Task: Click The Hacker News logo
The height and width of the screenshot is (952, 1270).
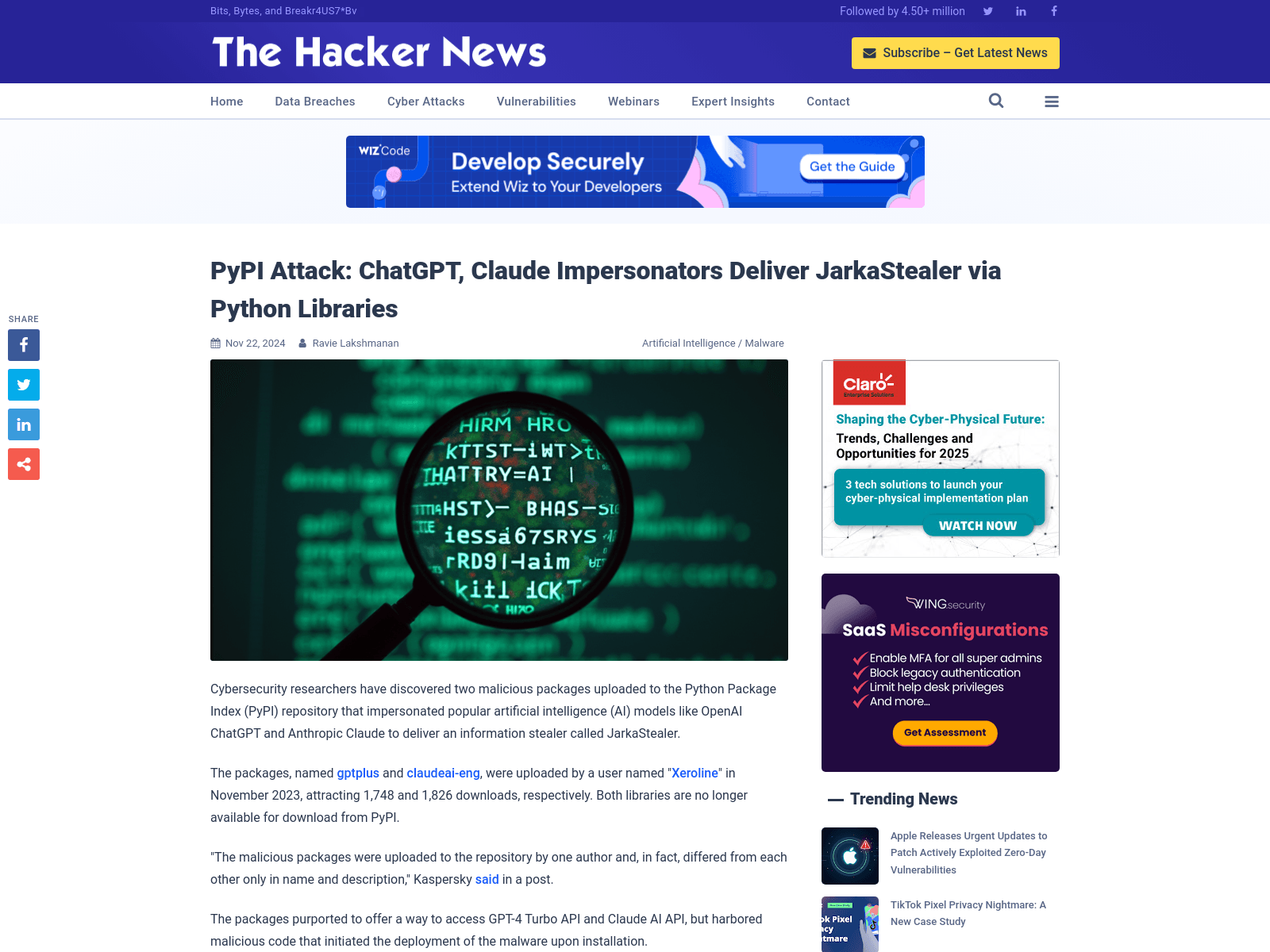Action: (379, 52)
